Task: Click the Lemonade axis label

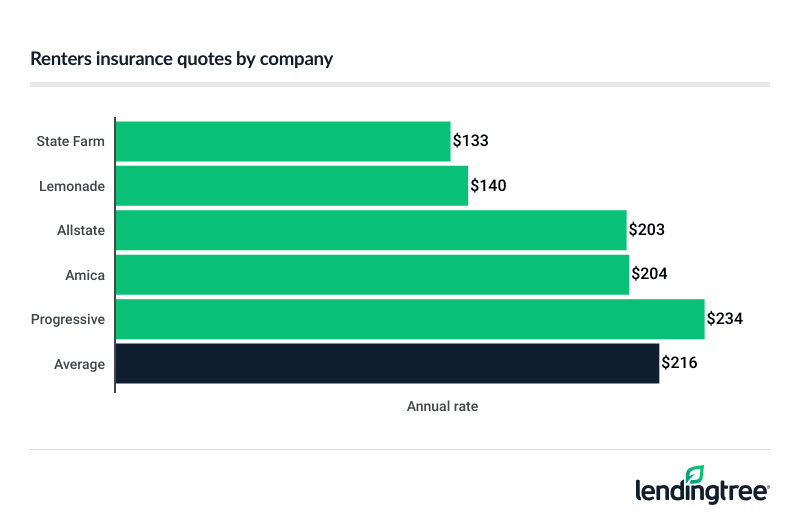Action: click(x=72, y=186)
